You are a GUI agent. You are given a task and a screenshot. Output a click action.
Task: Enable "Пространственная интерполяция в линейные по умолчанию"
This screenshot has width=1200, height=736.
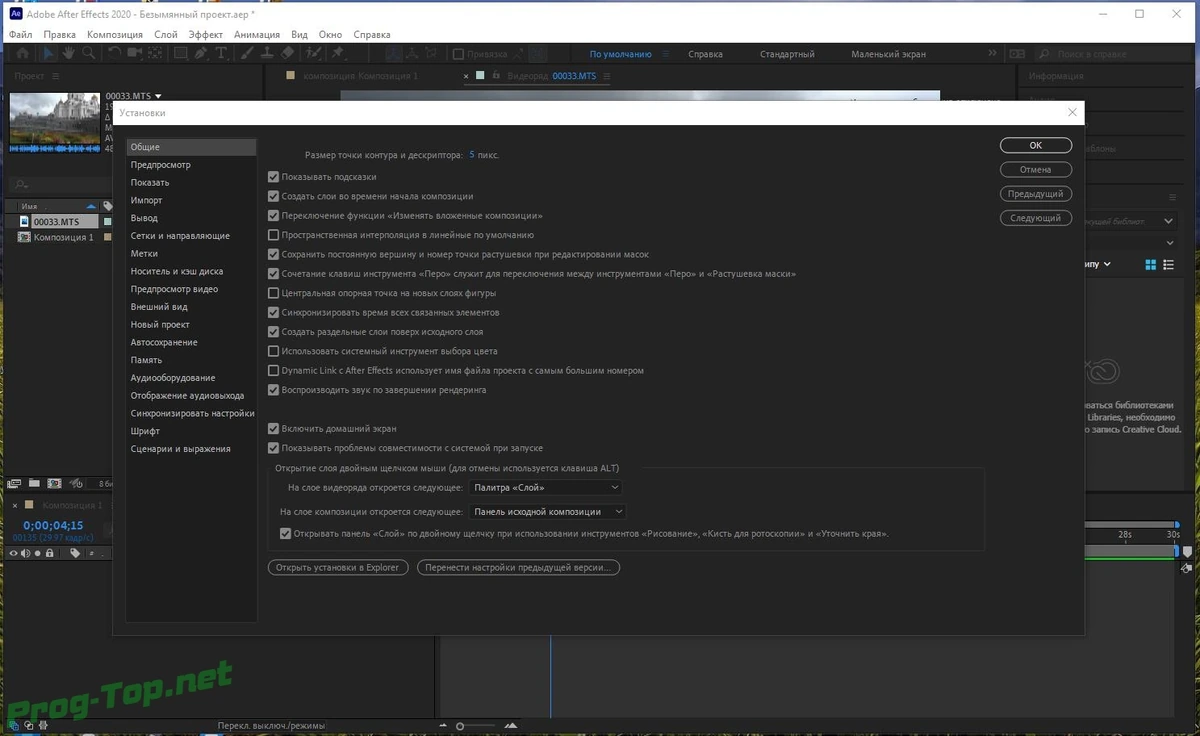point(274,235)
